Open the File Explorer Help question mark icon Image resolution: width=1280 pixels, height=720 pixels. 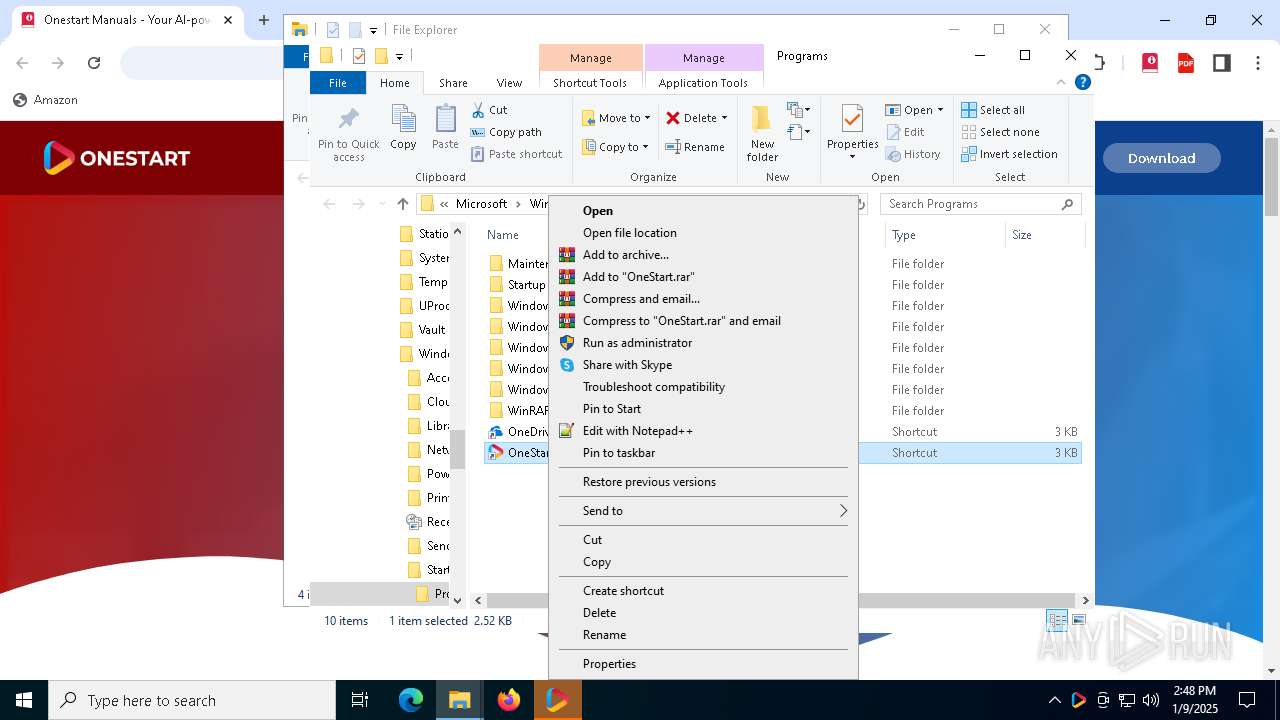[1082, 83]
